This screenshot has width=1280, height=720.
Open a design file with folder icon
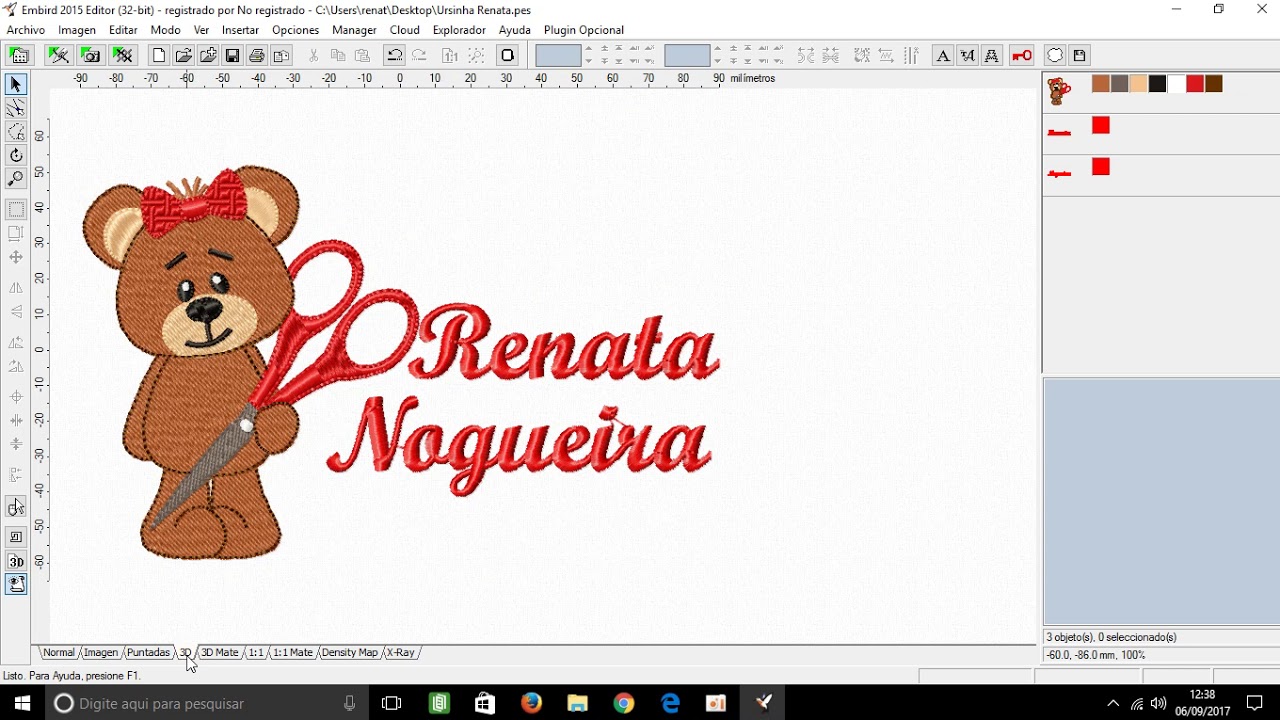click(184, 56)
